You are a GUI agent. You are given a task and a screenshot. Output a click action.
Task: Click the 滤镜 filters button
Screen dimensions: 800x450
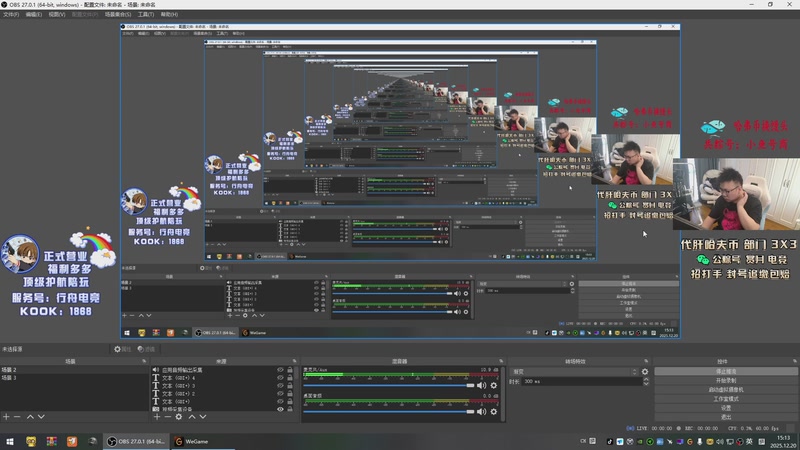146,349
